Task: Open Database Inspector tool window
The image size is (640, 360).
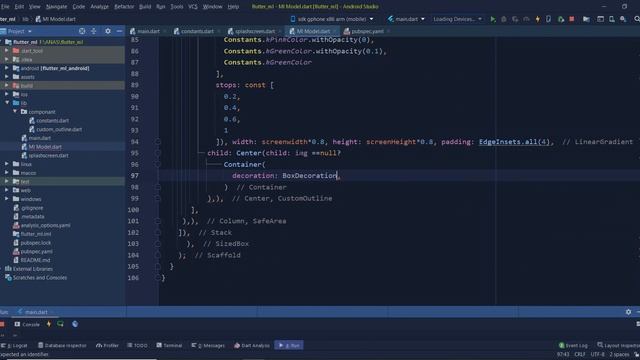Action: click(62, 345)
